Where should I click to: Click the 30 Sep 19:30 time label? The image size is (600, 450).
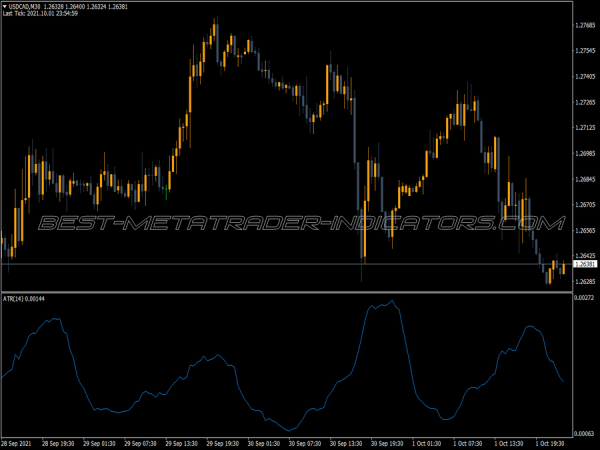tap(387, 444)
